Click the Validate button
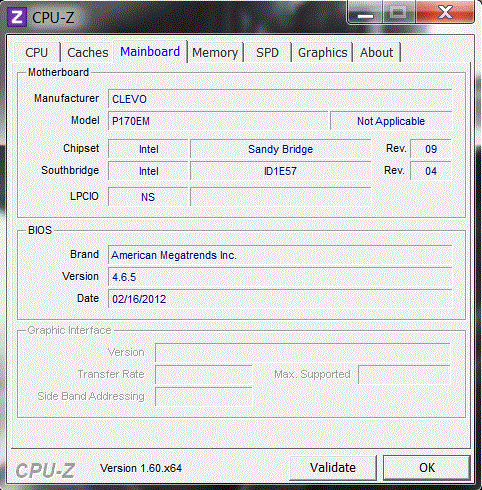 coord(333,468)
